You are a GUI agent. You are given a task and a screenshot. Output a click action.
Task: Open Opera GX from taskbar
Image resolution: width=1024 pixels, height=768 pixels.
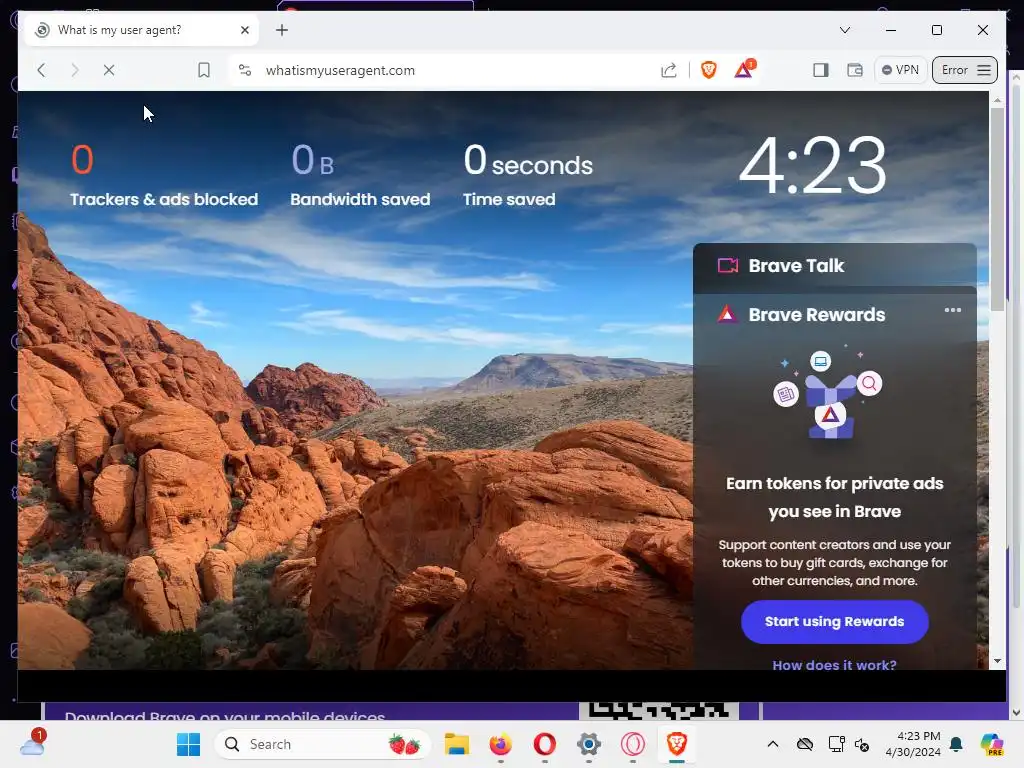[x=632, y=744]
